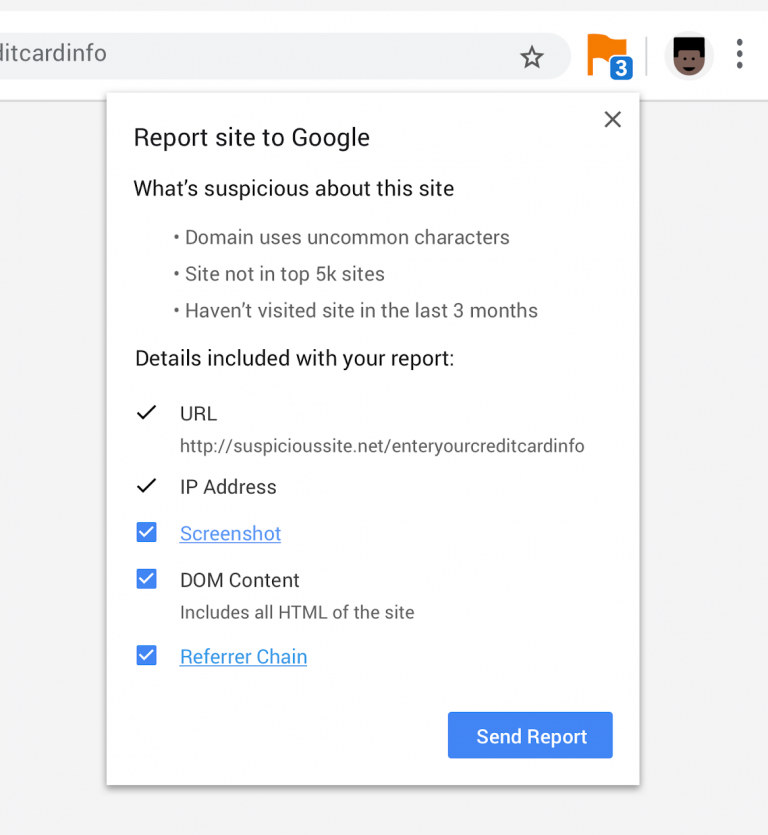Click the DOM Content label
This screenshot has height=835, width=768.
coord(240,580)
